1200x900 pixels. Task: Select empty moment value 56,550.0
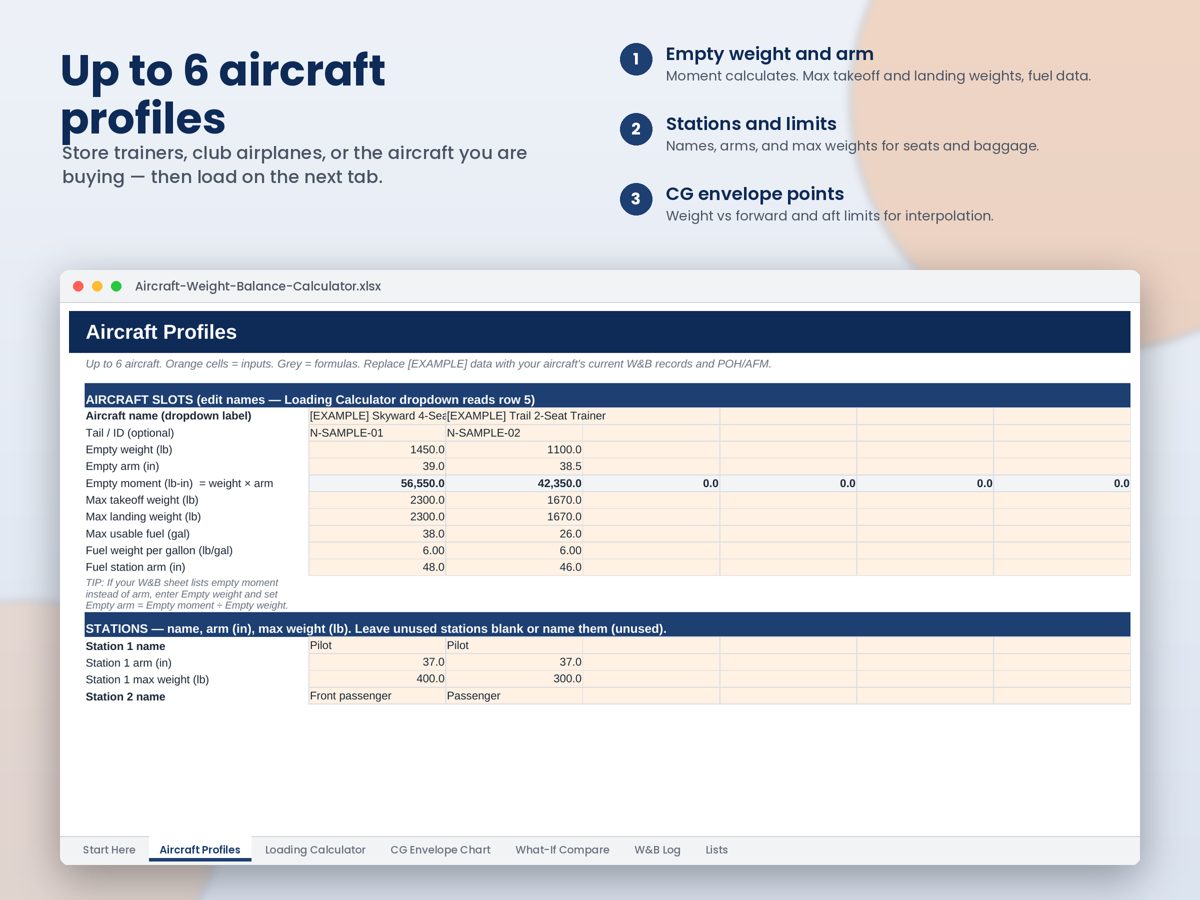tap(377, 483)
